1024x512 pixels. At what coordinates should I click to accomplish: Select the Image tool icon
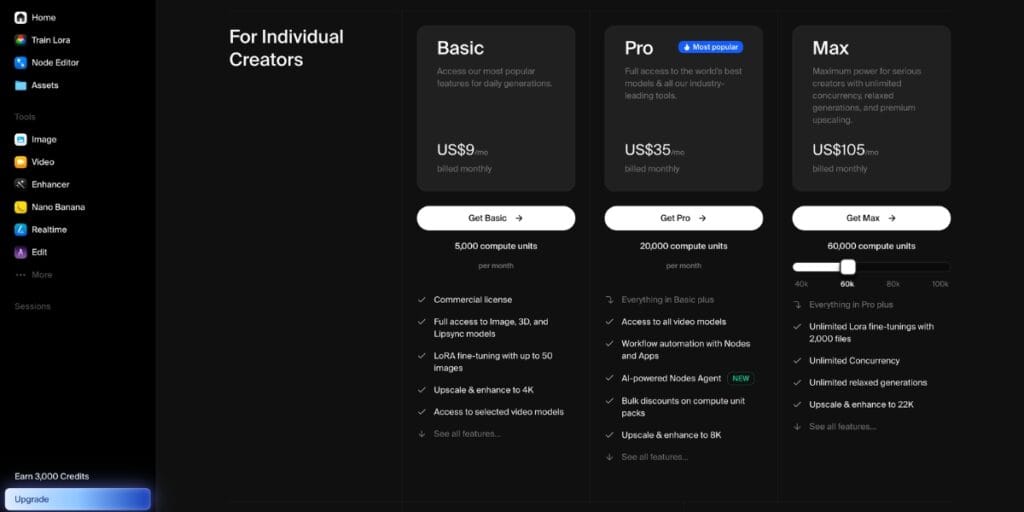[20, 140]
